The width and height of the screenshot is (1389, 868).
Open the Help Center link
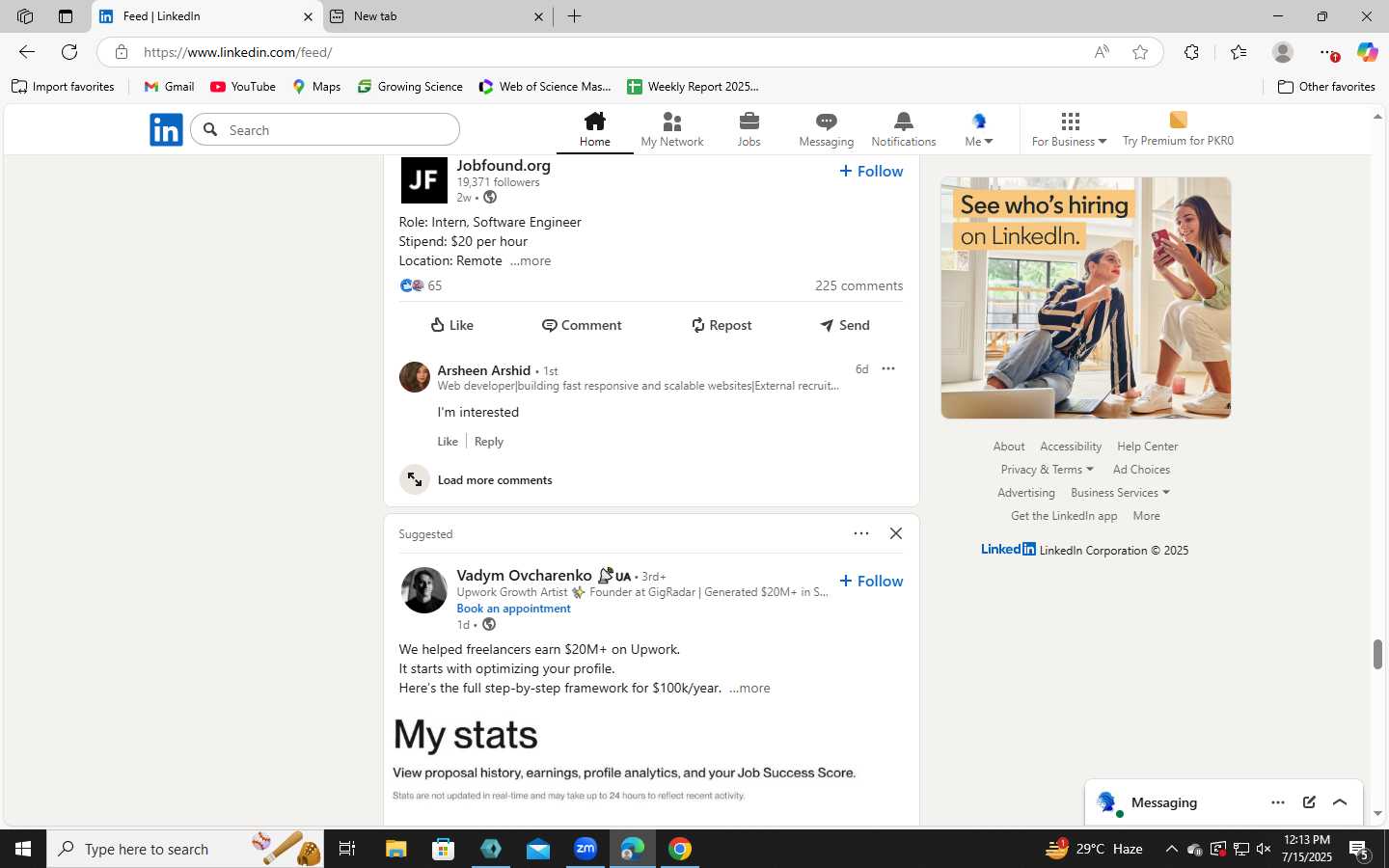[1147, 447]
